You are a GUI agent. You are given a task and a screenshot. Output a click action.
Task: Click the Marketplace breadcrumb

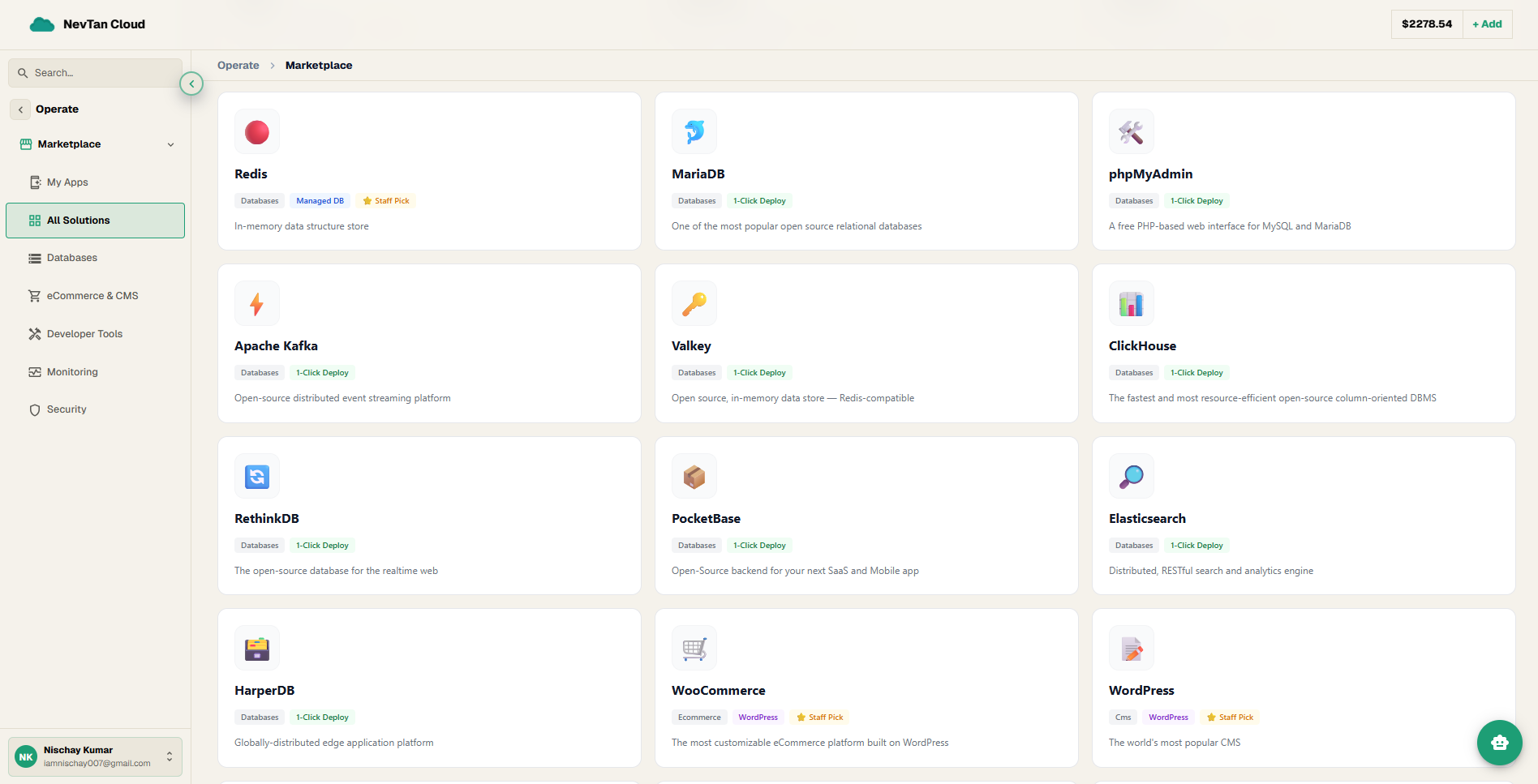(x=319, y=66)
